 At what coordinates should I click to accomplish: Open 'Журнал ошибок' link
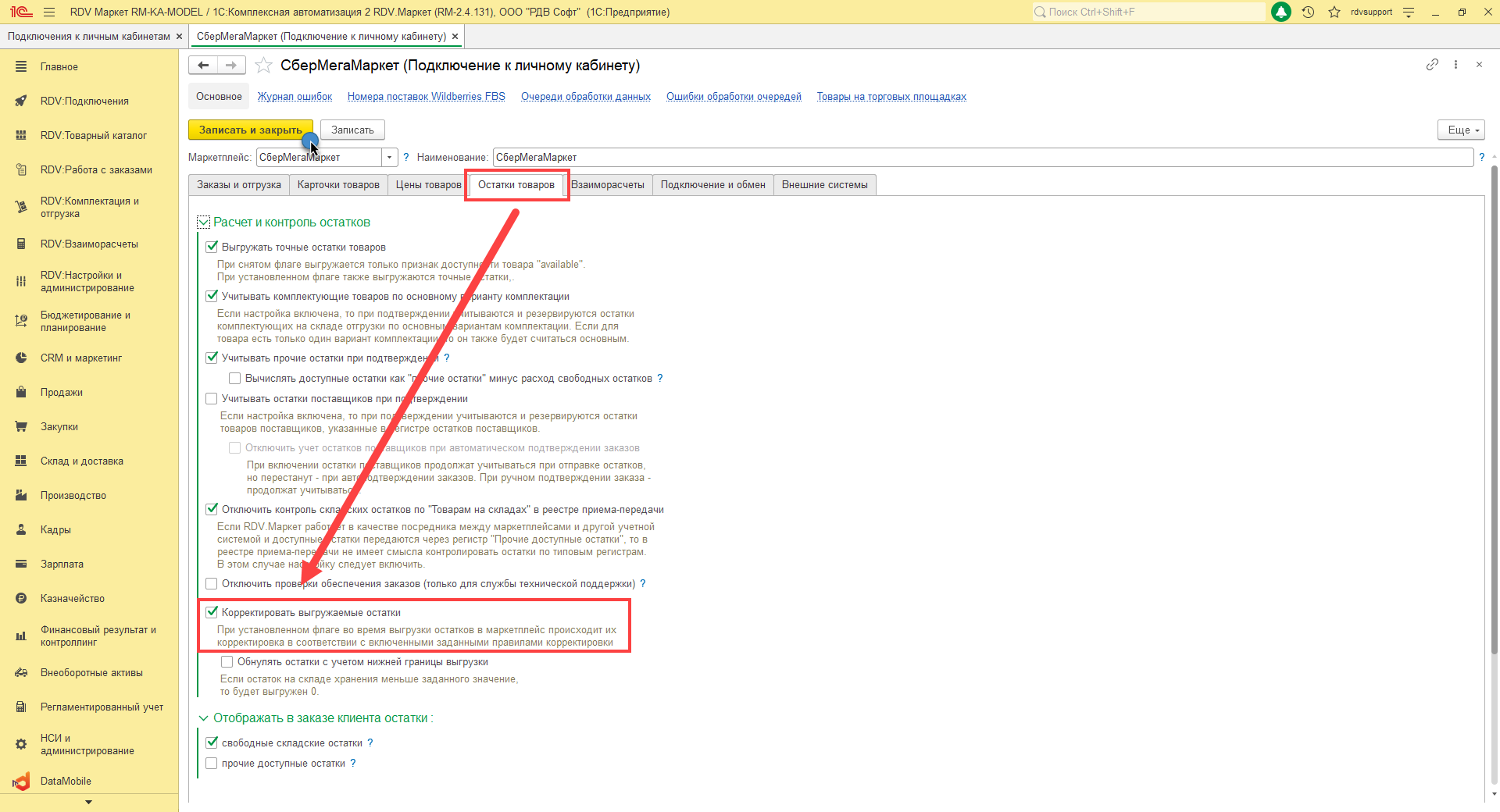(x=295, y=97)
